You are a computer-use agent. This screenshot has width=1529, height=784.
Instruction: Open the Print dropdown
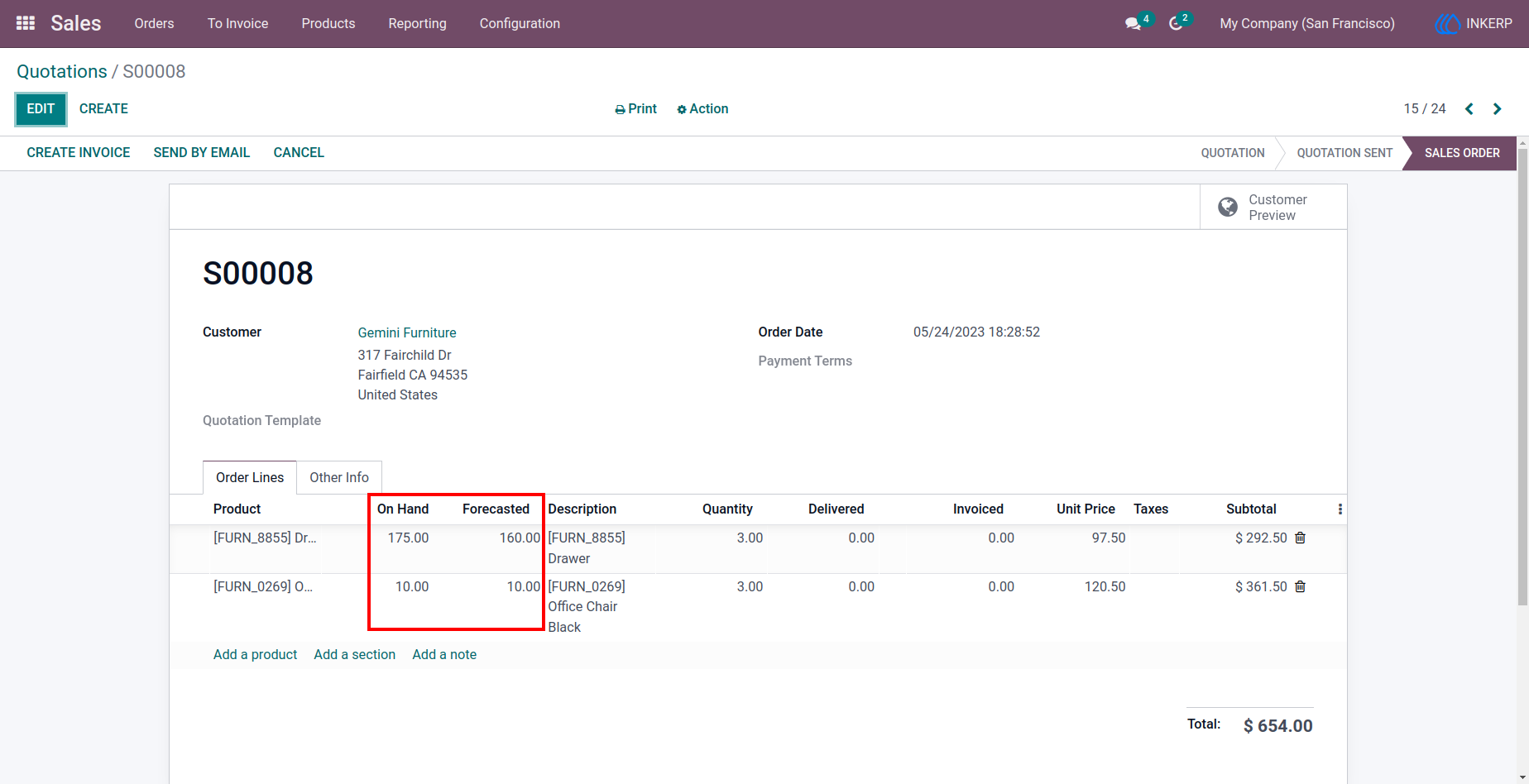[x=635, y=109]
